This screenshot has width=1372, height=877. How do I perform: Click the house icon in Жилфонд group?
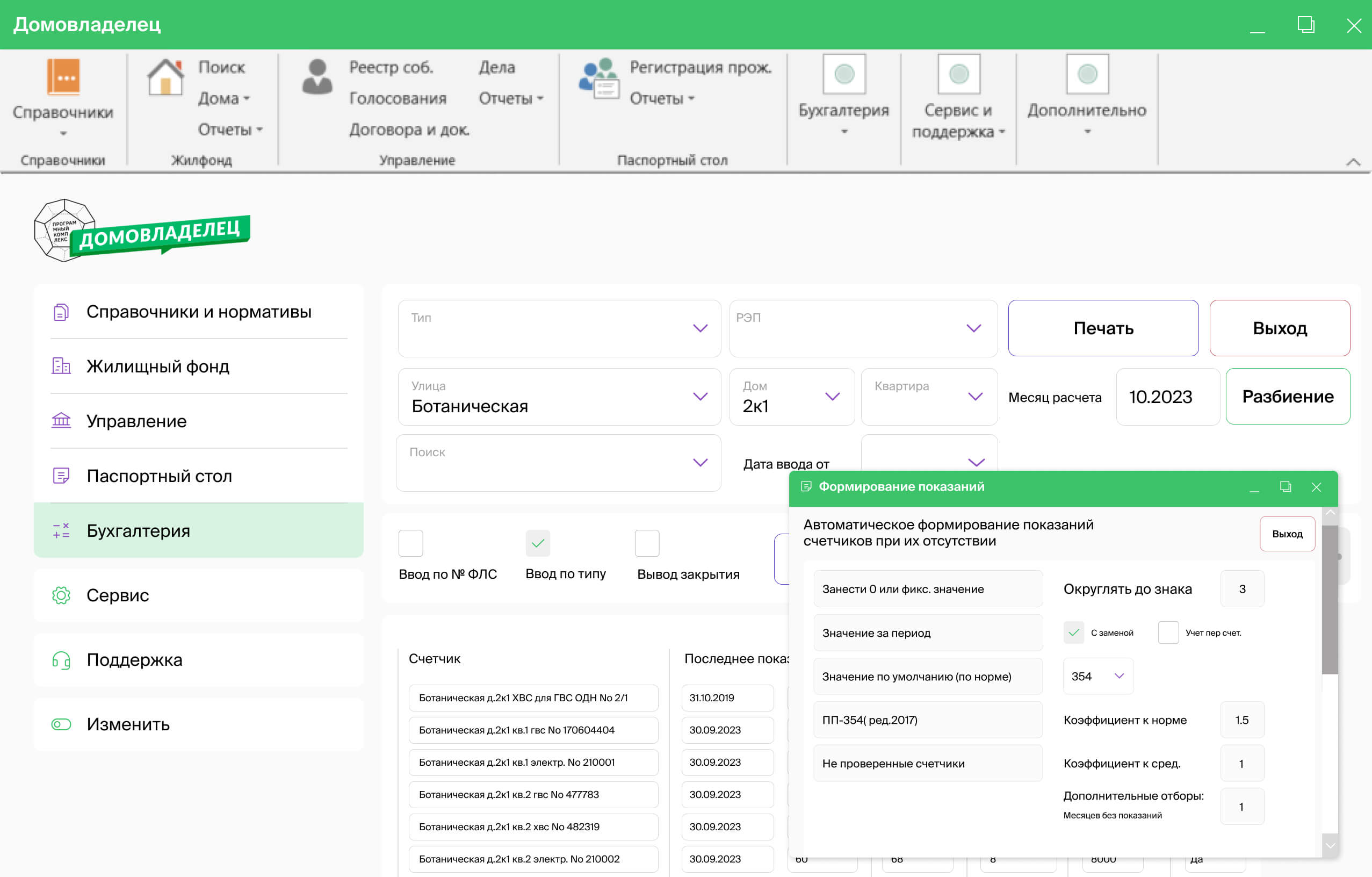165,77
